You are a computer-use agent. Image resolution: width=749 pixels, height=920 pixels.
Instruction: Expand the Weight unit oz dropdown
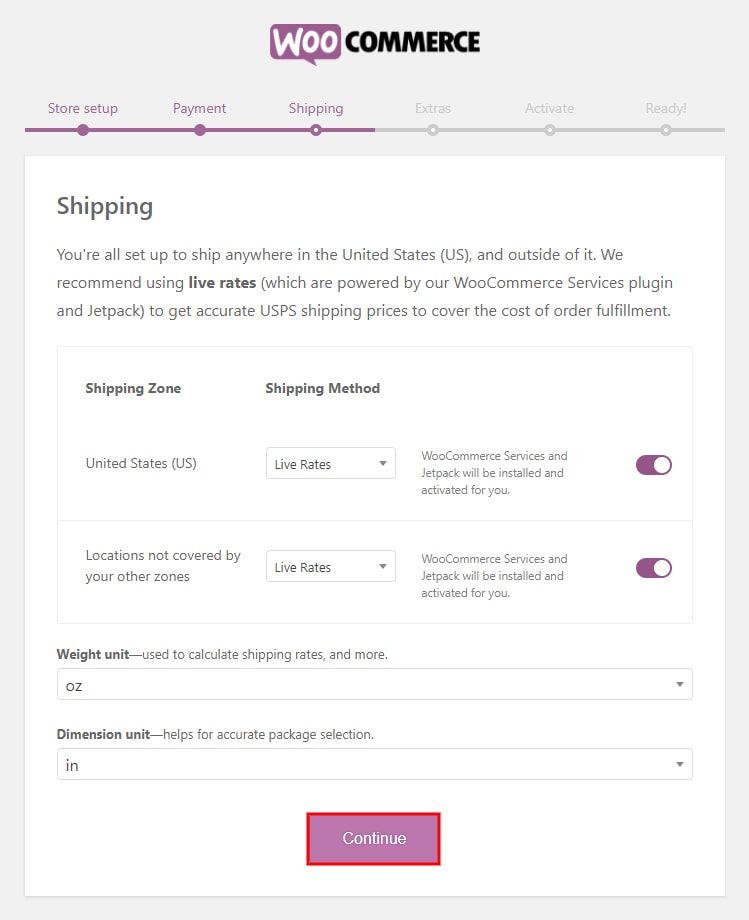374,684
